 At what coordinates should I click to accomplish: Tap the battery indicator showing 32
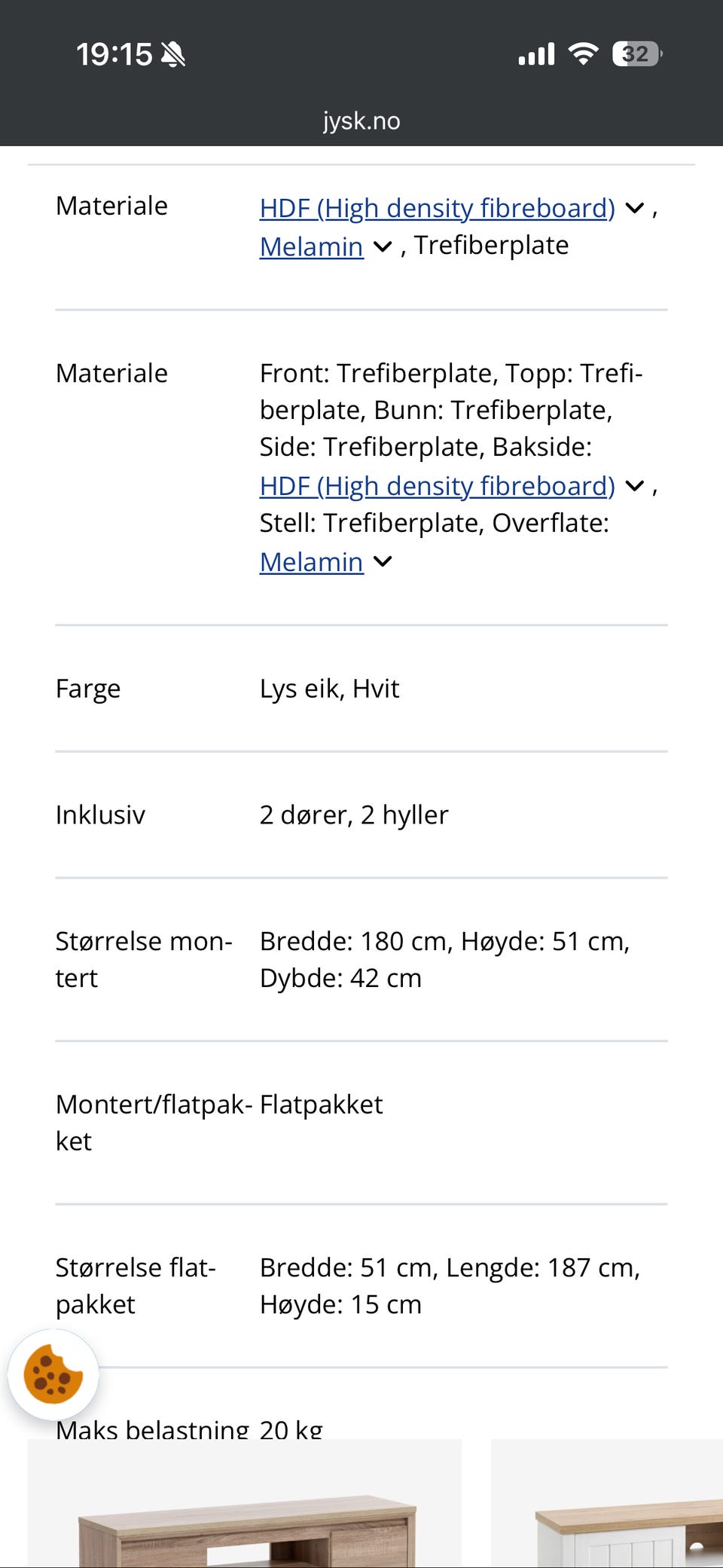[x=635, y=53]
